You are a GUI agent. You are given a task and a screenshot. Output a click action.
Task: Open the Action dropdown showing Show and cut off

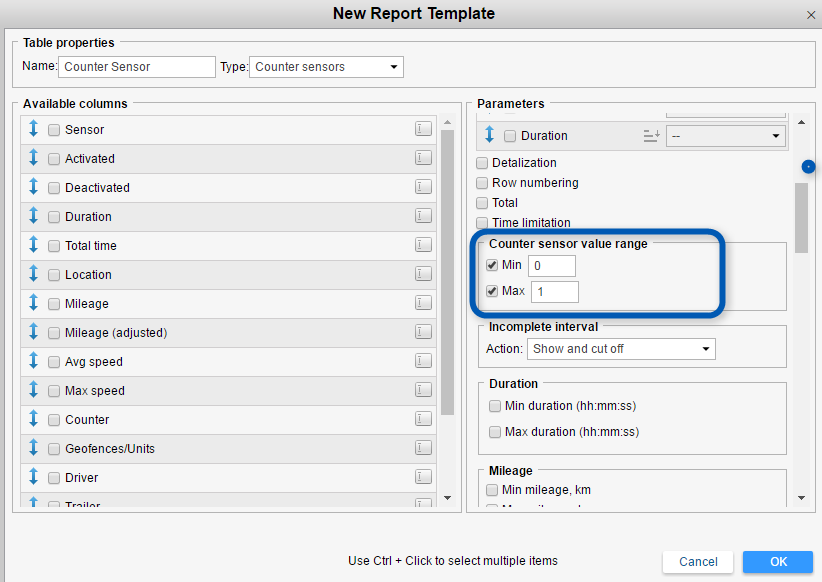[621, 349]
